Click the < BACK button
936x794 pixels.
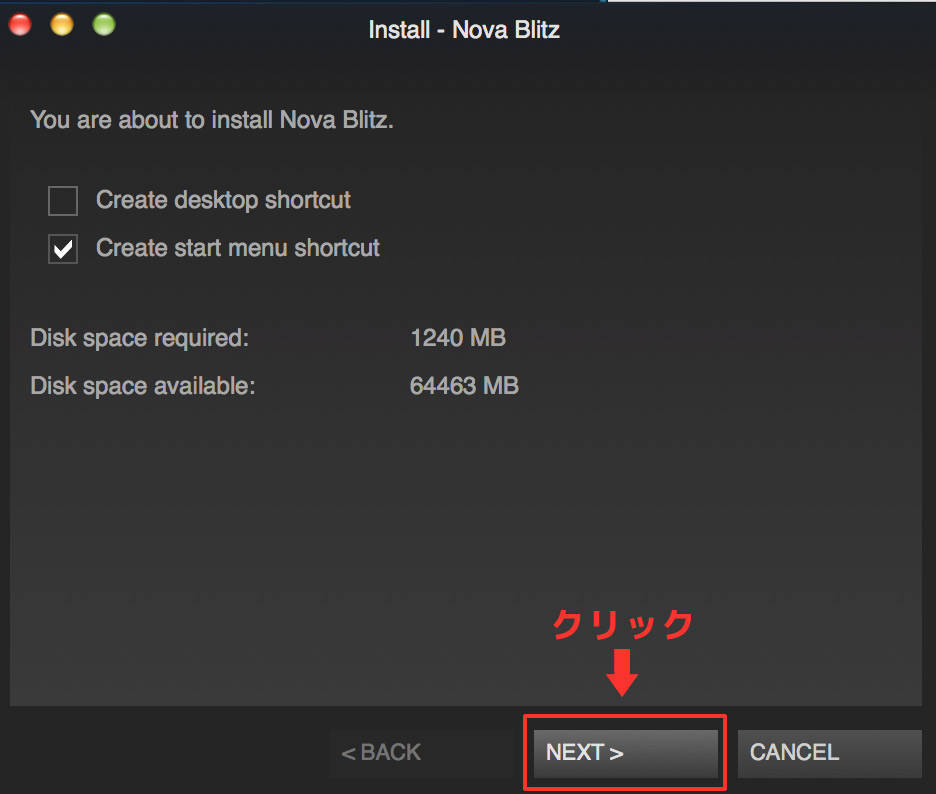pos(421,753)
